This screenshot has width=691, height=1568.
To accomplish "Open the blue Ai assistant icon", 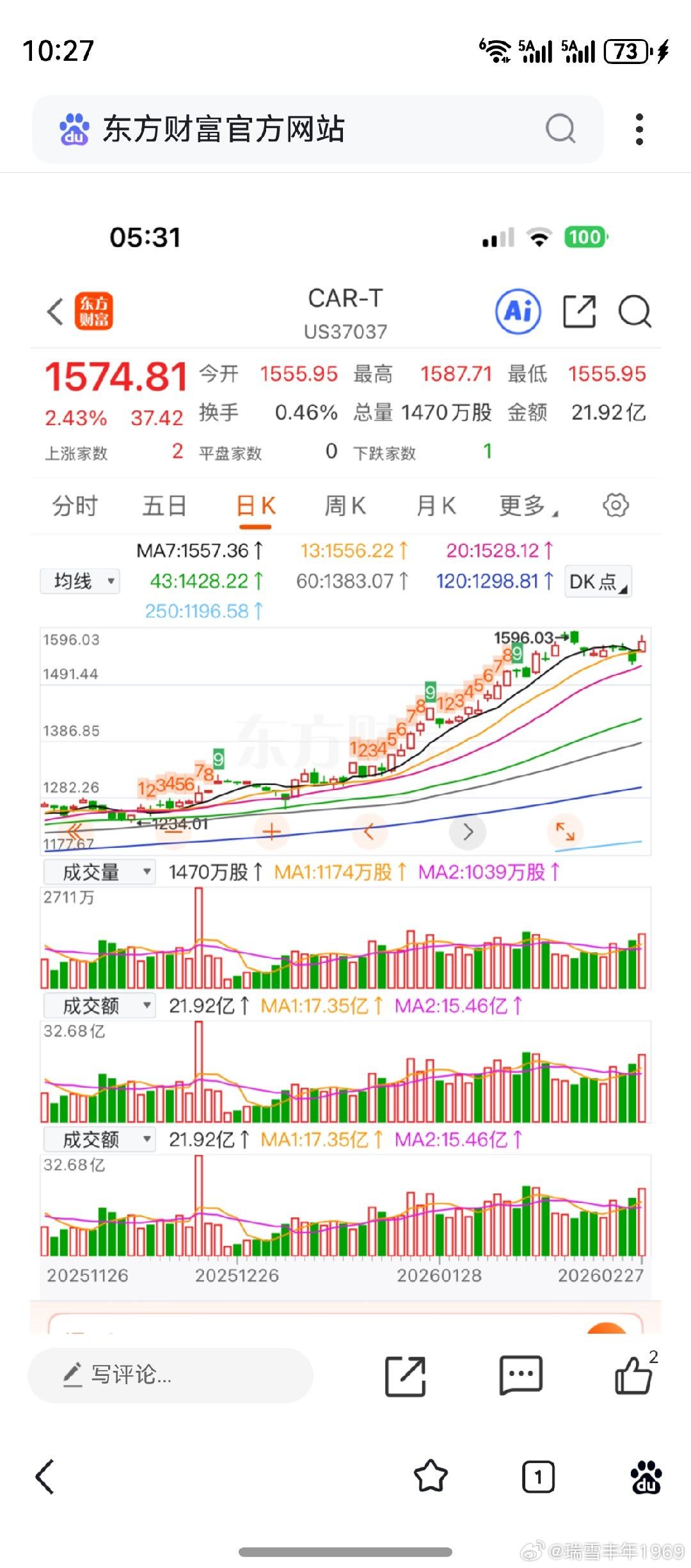I will coord(518,312).
